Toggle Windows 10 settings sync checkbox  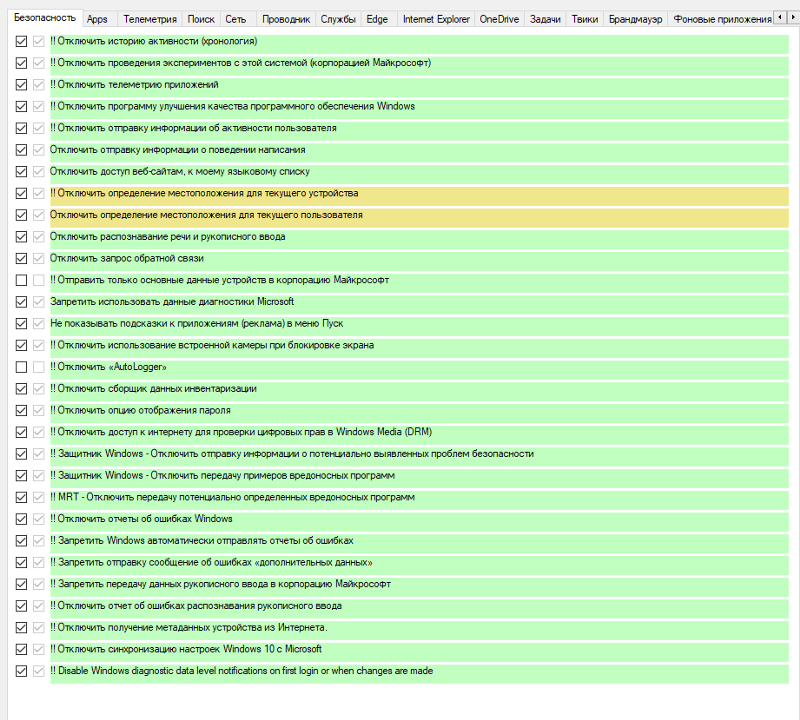point(21,649)
